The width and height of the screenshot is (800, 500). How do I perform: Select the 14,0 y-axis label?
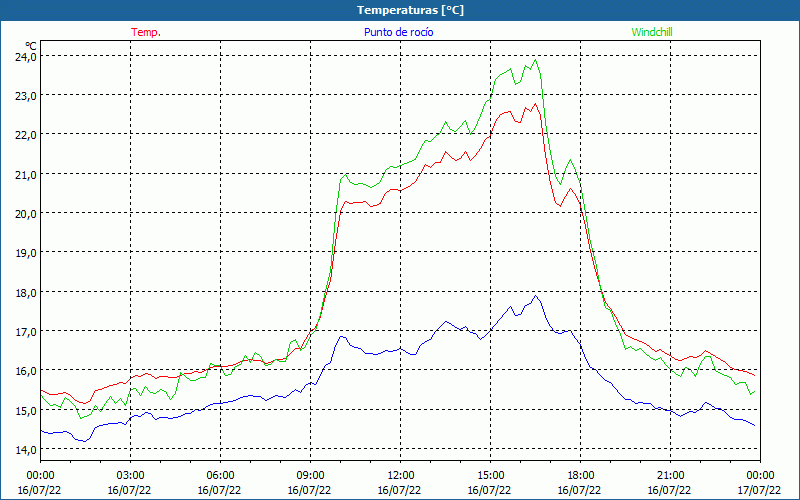coord(25,449)
